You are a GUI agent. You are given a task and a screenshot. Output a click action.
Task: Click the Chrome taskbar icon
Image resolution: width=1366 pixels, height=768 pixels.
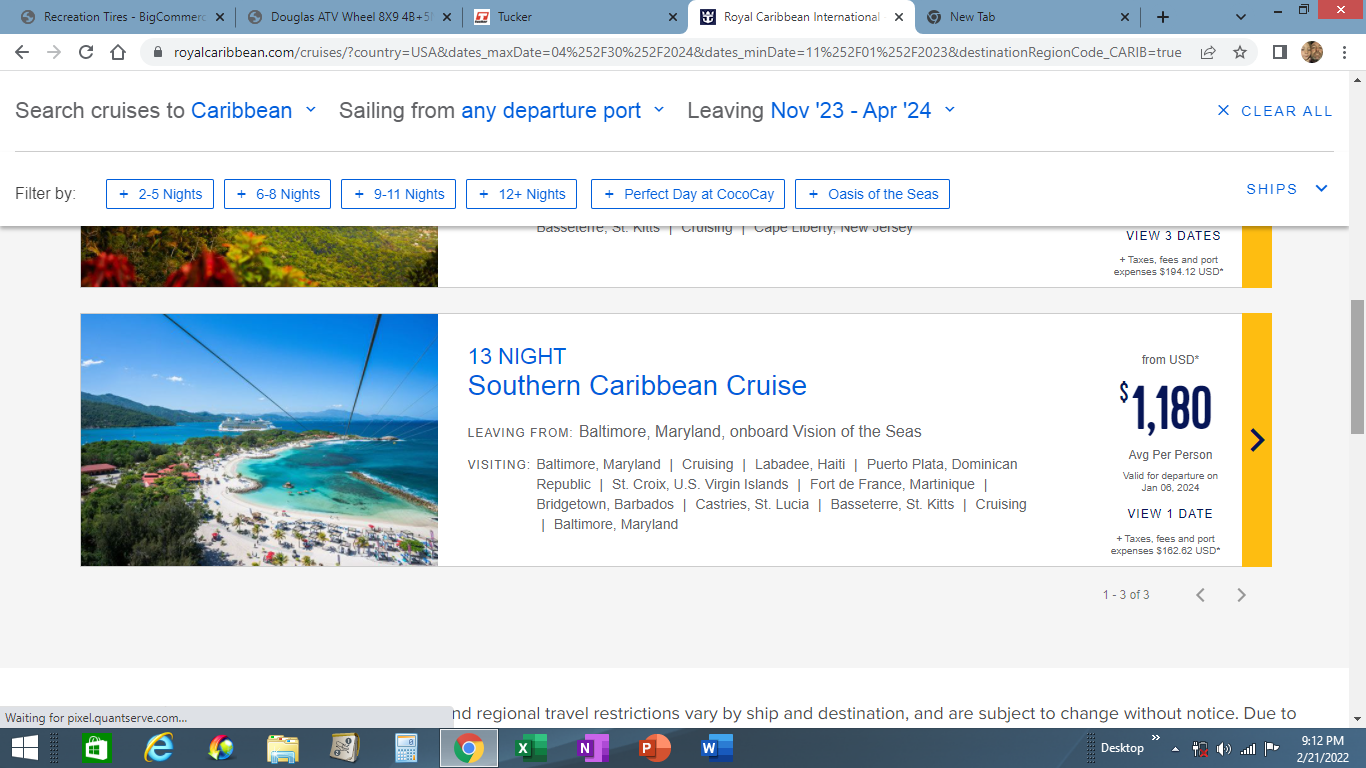coord(468,748)
